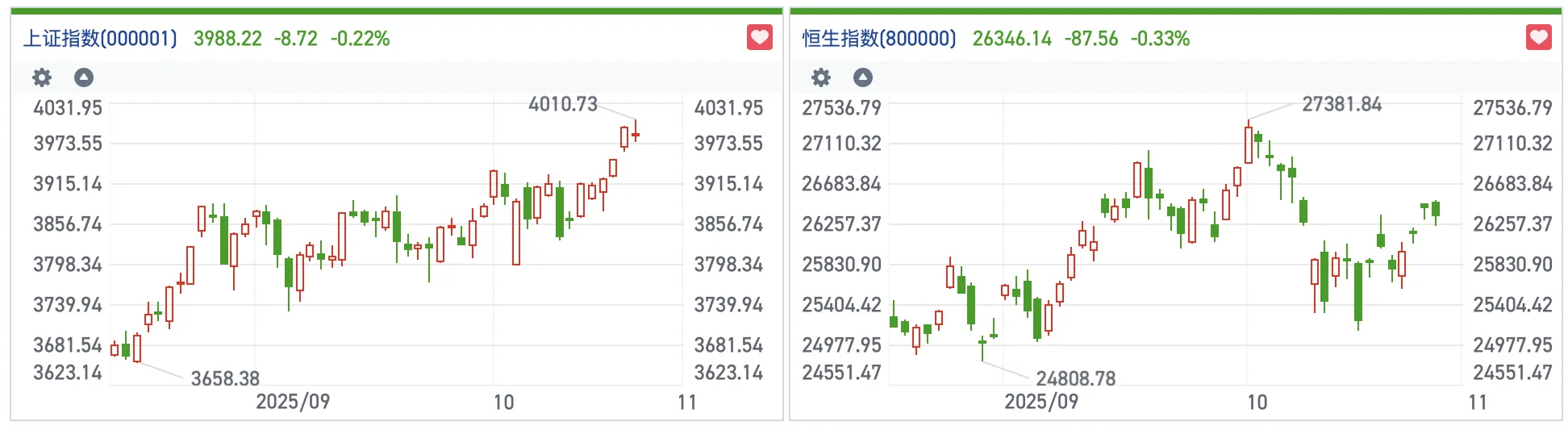This screenshot has width=1568, height=426.
Task: Open settings gear on 上证指数 chart
Action: tap(42, 77)
